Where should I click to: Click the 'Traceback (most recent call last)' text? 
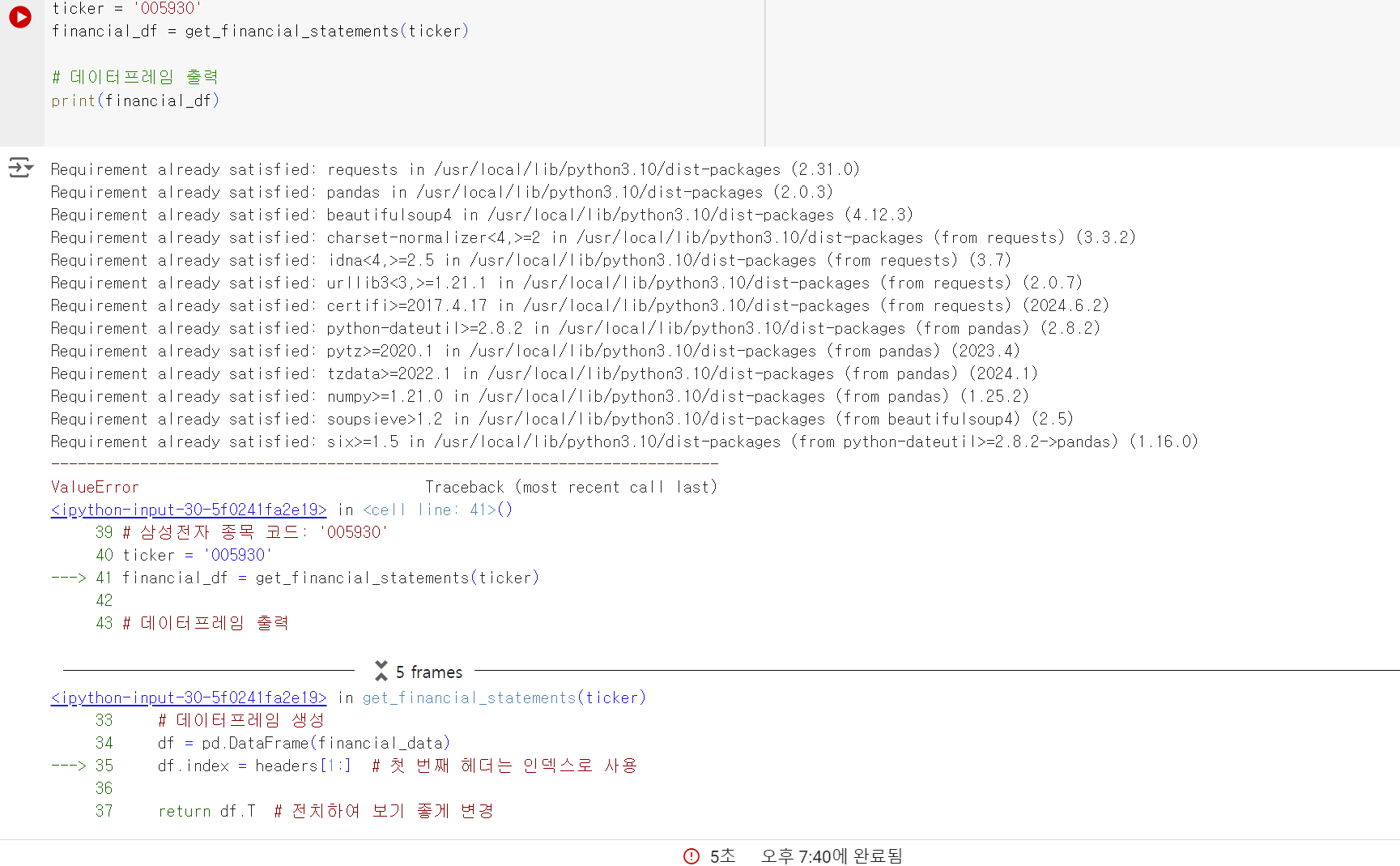571,487
